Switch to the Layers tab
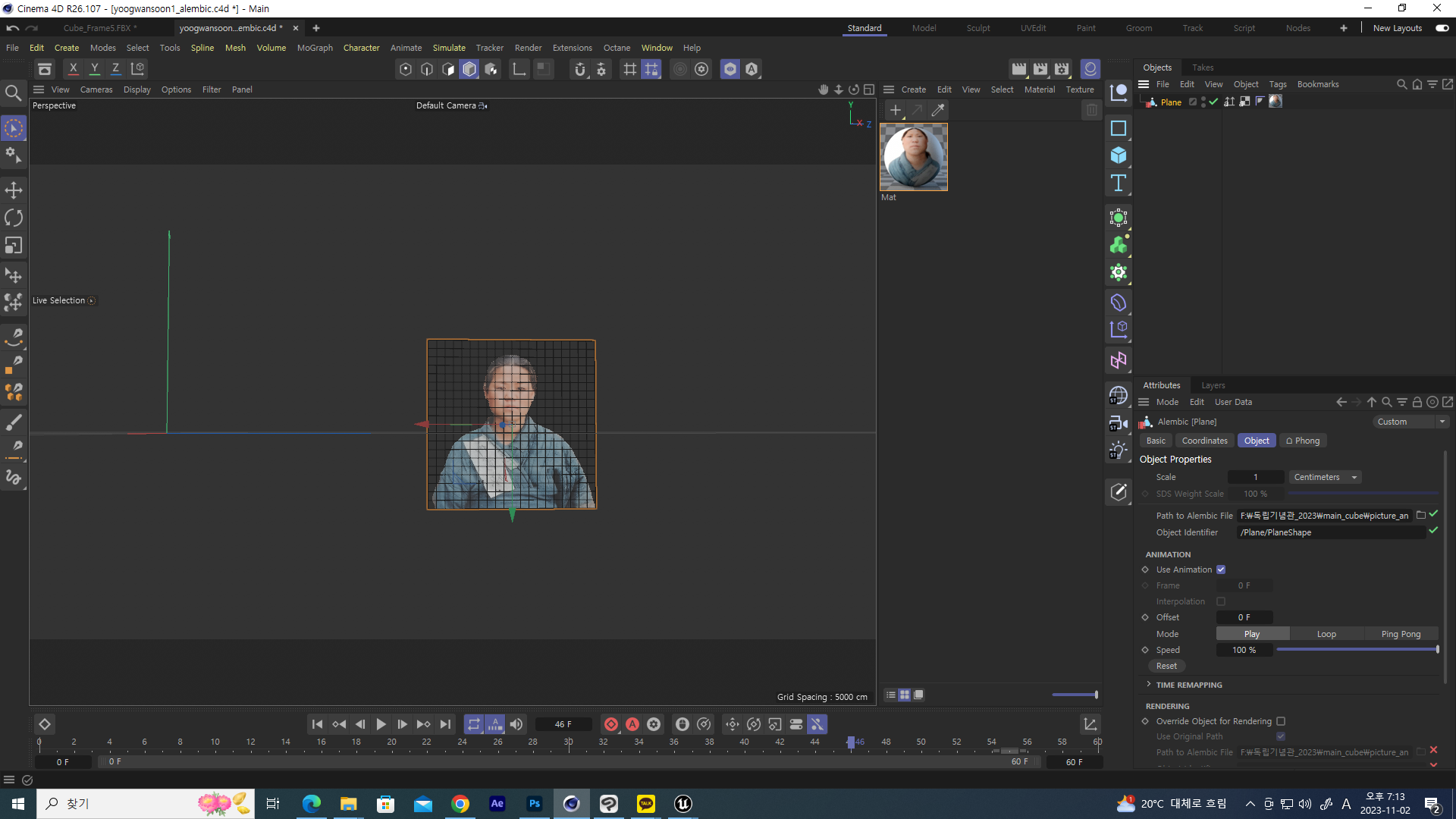1456x819 pixels. click(x=1213, y=385)
